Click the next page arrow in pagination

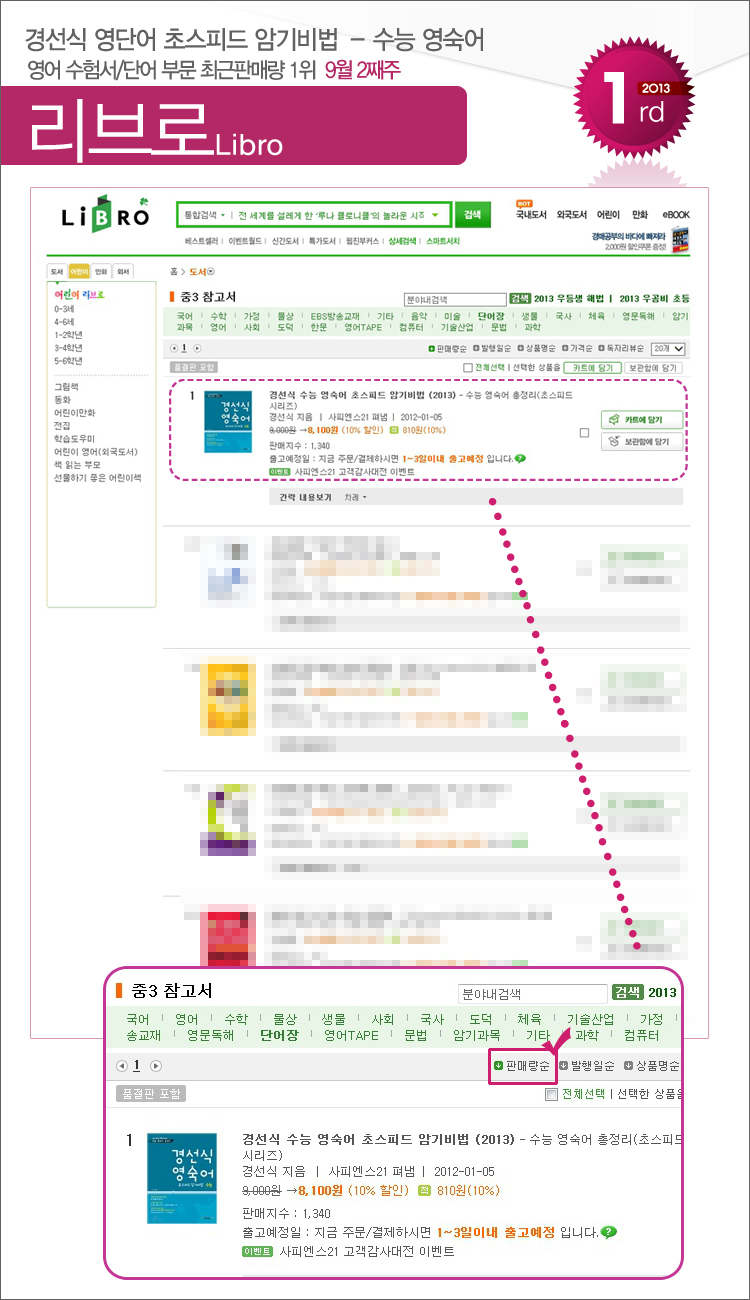[x=197, y=348]
